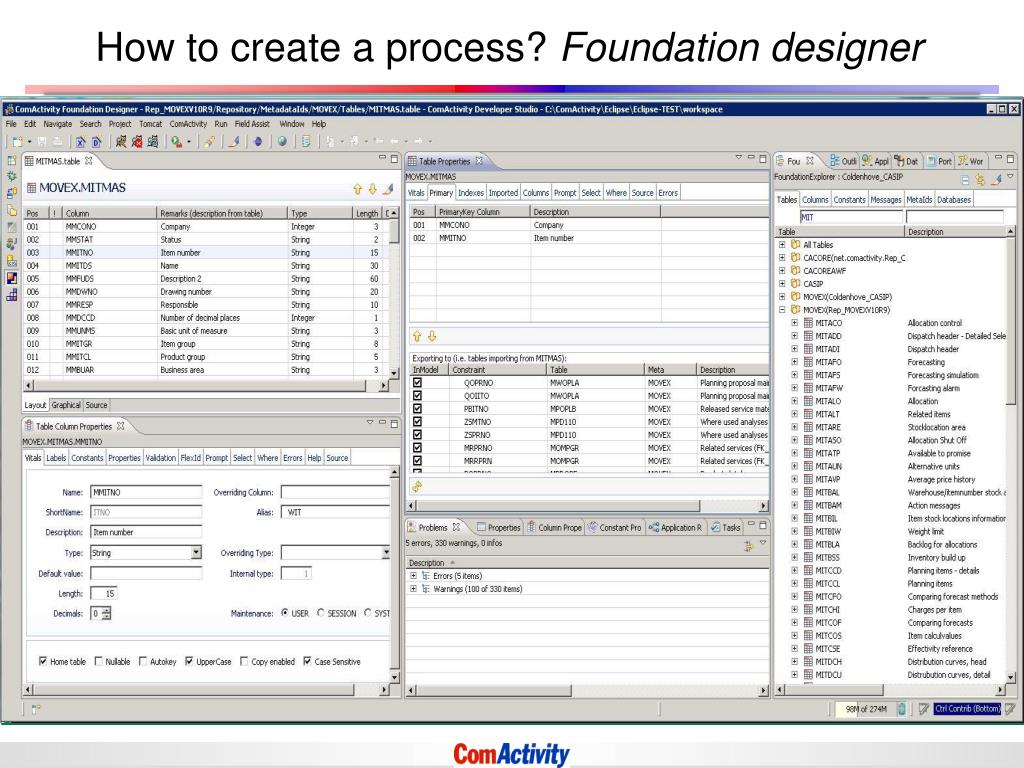Screen dimensions: 1024x768
Task: Expand the All Tables tree node
Action: pyautogui.click(x=782, y=245)
